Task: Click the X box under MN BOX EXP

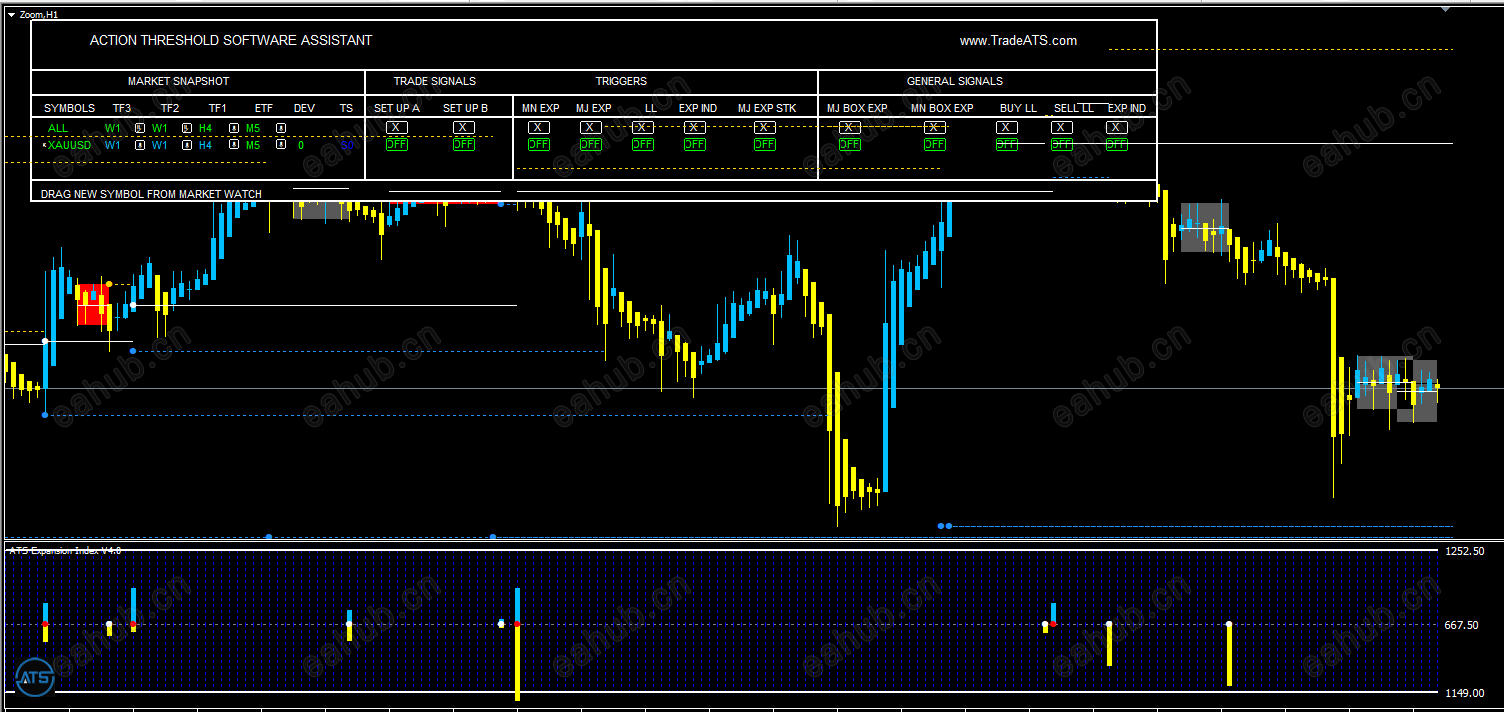Action: 935,127
